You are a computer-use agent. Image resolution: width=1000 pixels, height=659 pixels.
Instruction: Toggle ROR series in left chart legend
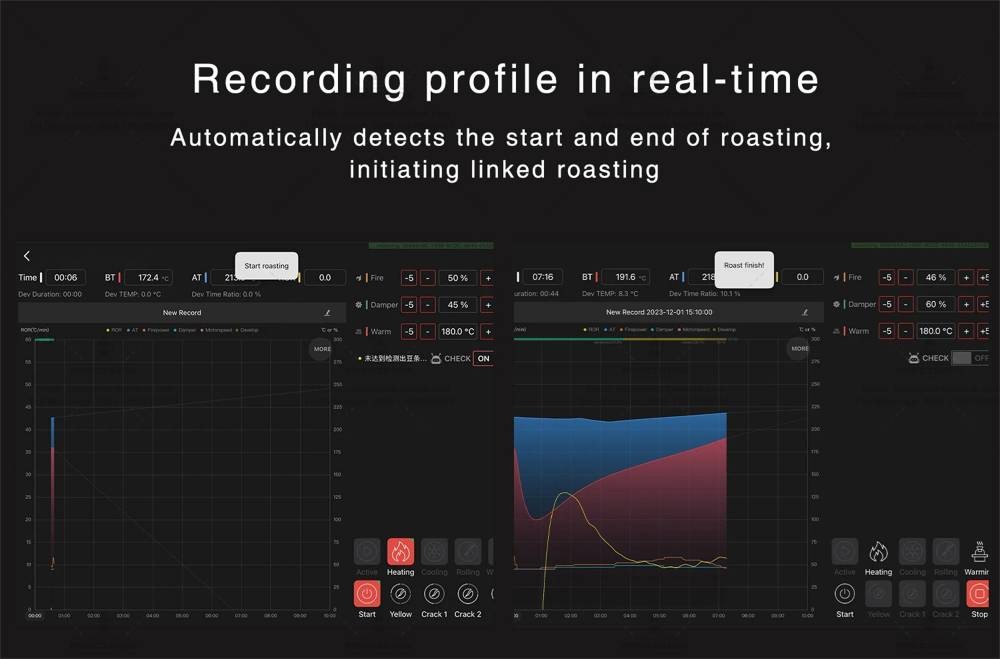point(115,329)
